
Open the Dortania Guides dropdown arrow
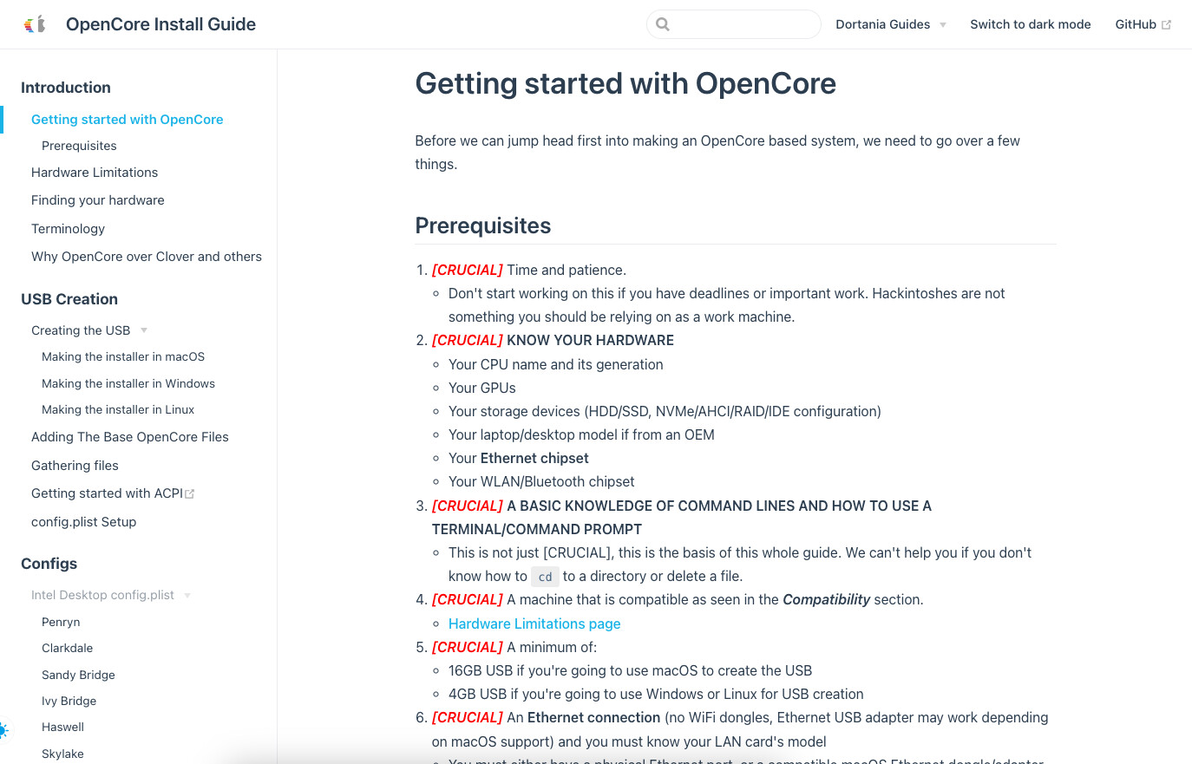pos(943,25)
